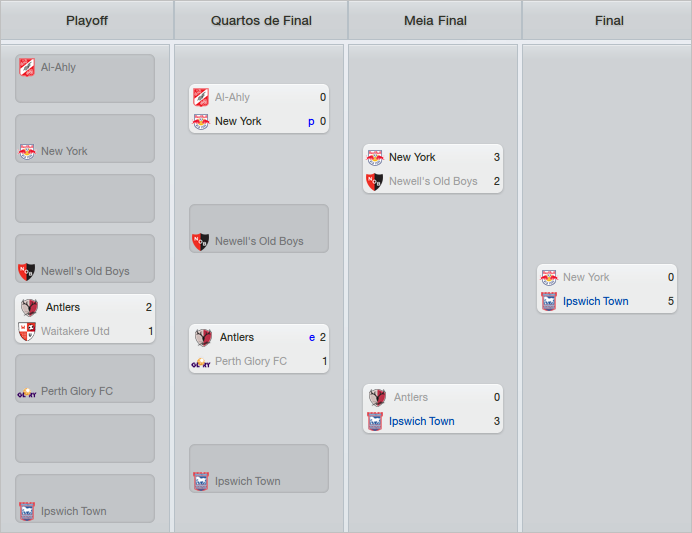Click Al-Ahly crest in Quartos de Final
Screen dimensions: 692x533
(201, 97)
